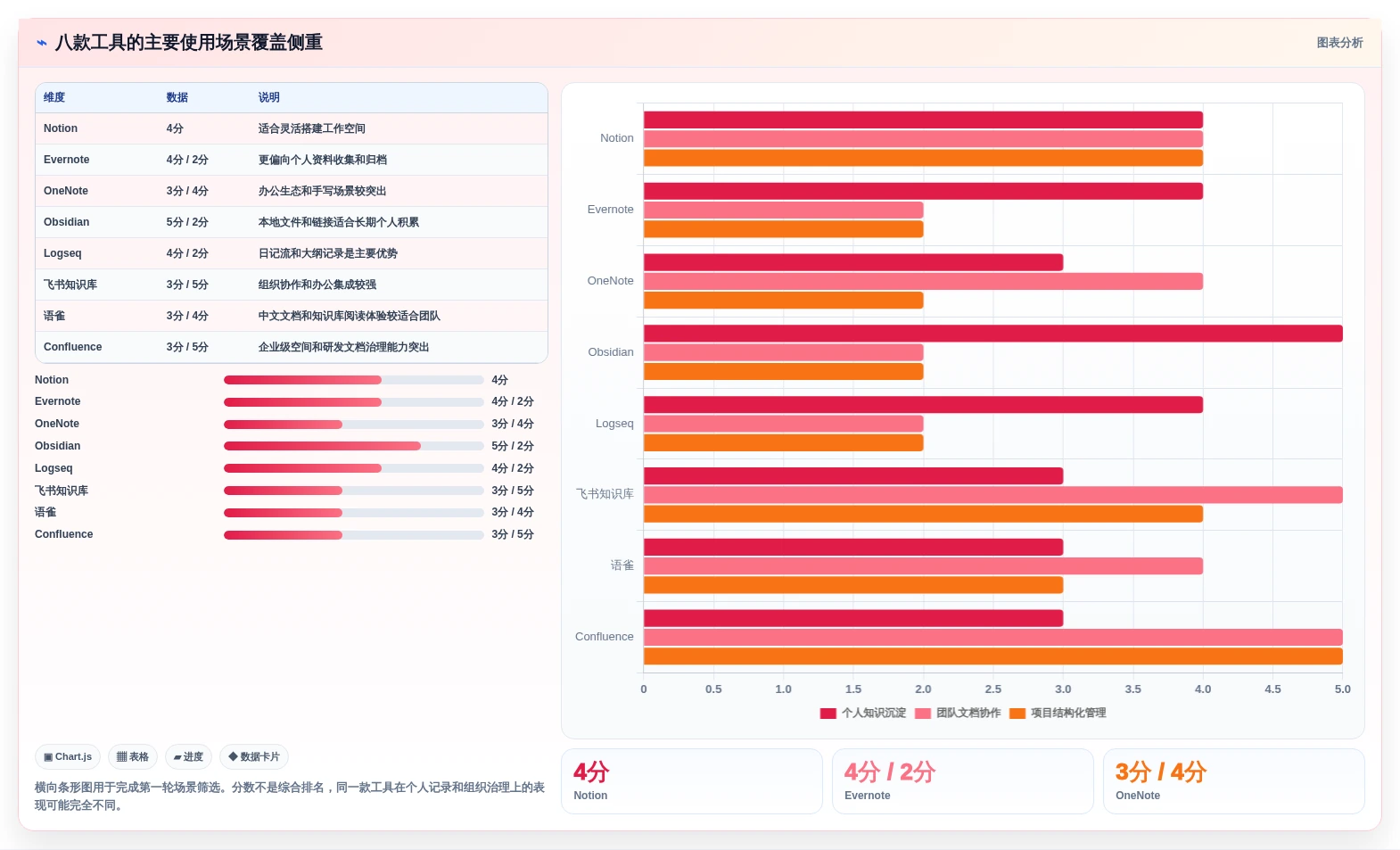Viewport: 1400px width, 850px height.
Task: Select the Obsidian table row name
Action: [x=67, y=222]
